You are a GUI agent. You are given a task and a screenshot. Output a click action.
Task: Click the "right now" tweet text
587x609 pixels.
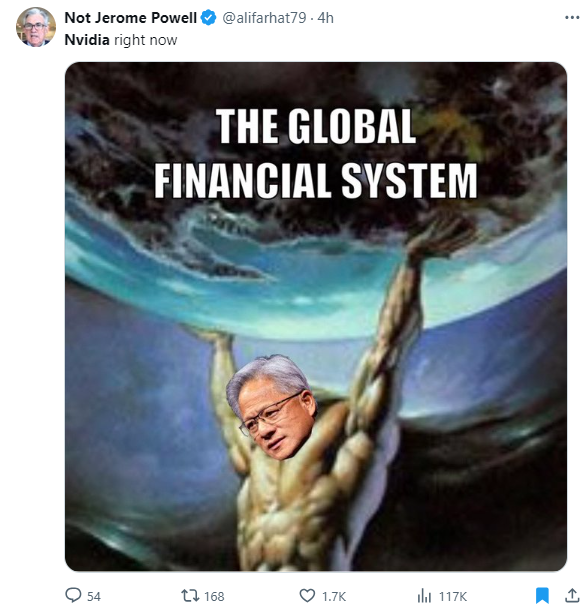pyautogui.click(x=146, y=40)
